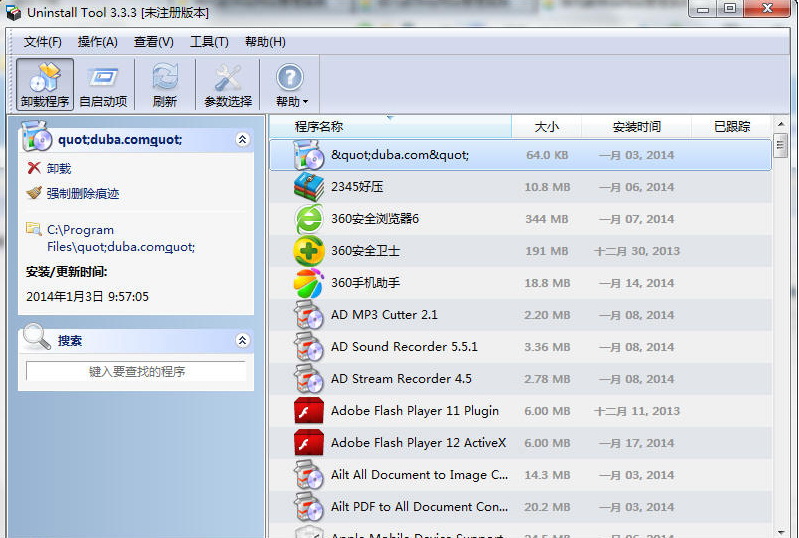Sort by 安装时间 install date column
Viewport: 799px width, 538px height.
636,126
